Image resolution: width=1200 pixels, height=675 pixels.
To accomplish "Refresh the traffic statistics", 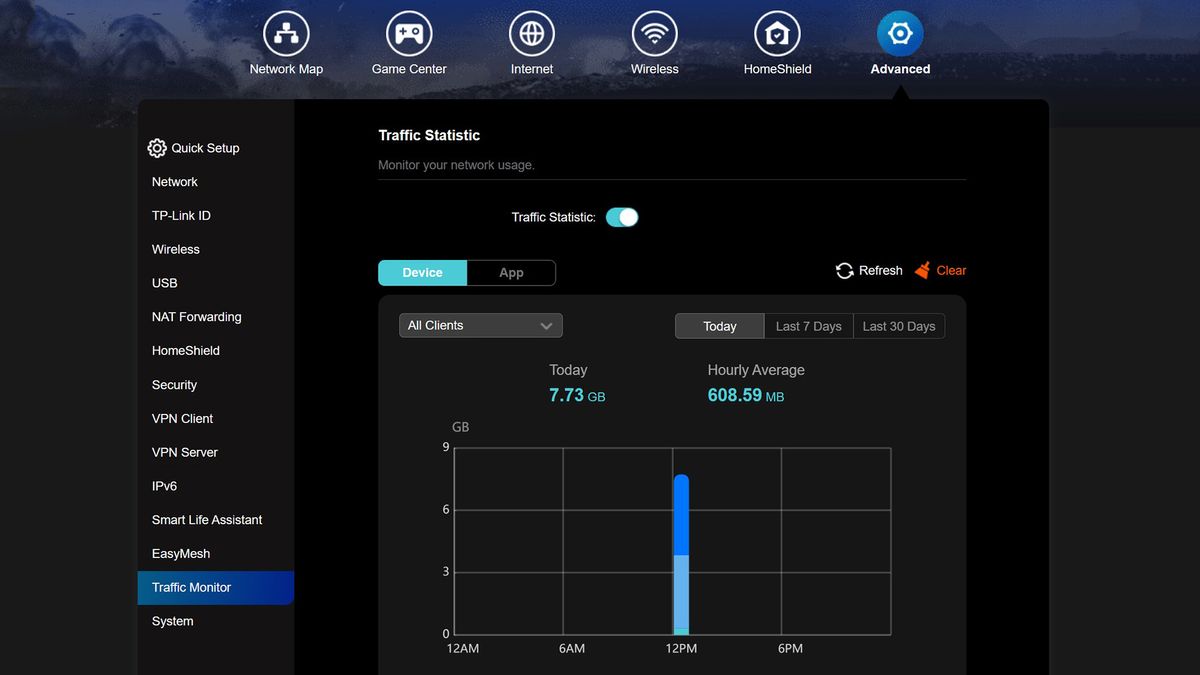I will (868, 270).
